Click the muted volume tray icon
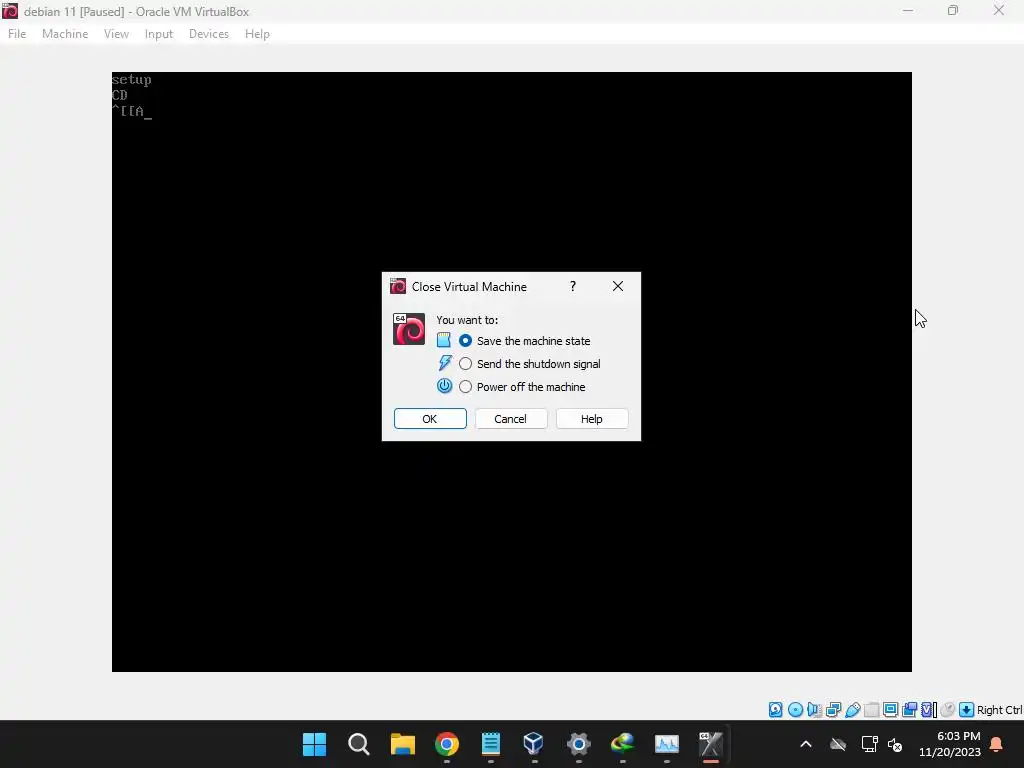The width and height of the screenshot is (1024, 768). [895, 744]
